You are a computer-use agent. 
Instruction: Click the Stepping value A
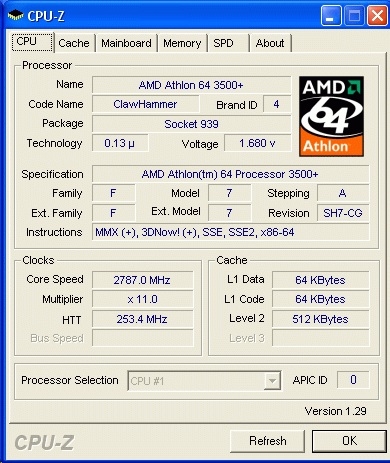(x=343, y=193)
